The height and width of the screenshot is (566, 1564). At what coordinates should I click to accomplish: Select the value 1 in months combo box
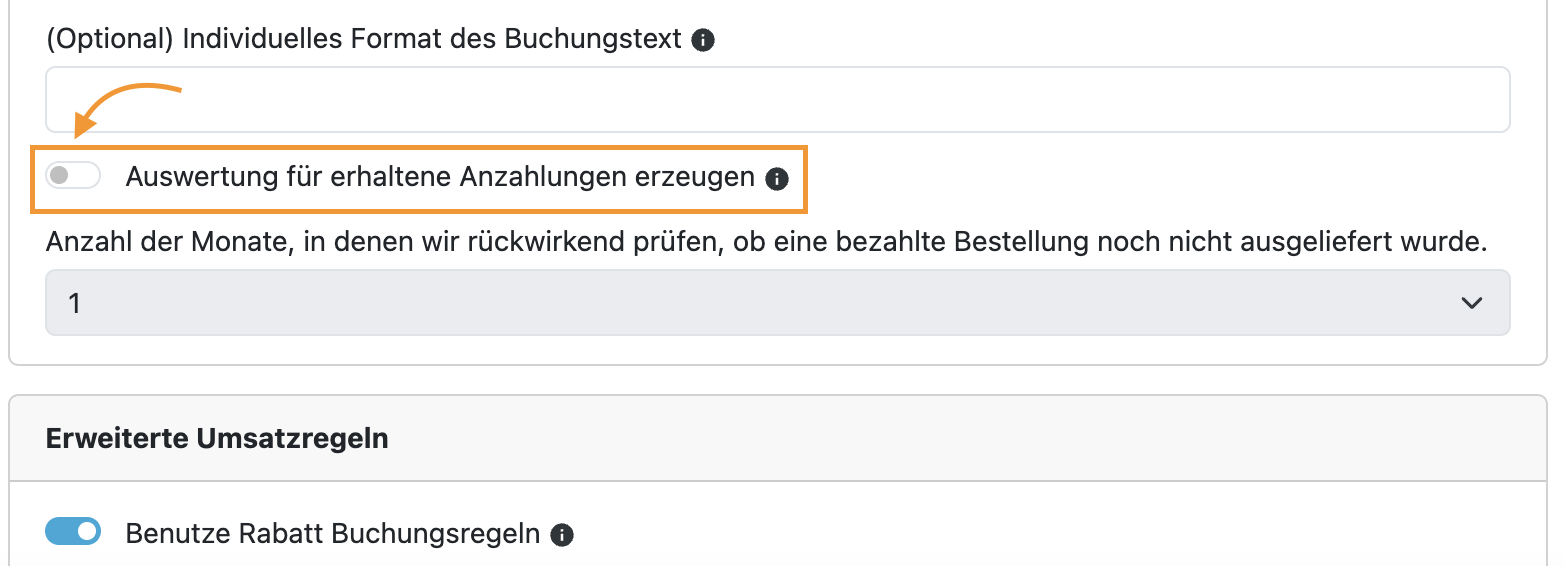[75, 303]
